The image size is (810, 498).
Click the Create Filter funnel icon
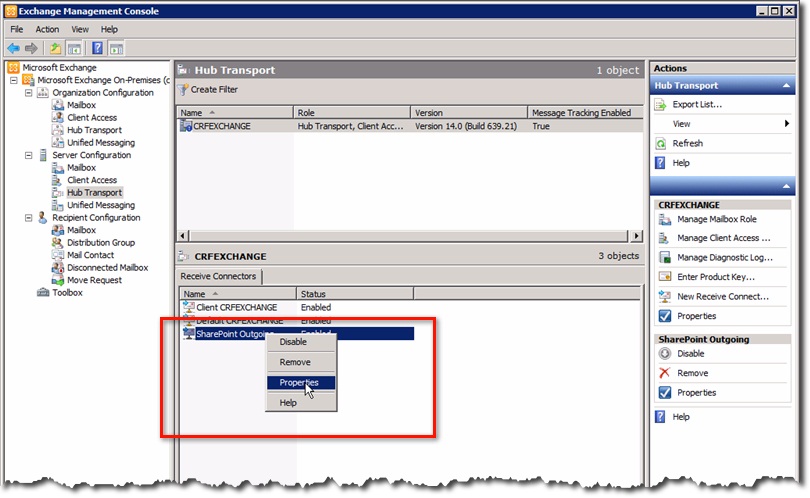point(183,90)
